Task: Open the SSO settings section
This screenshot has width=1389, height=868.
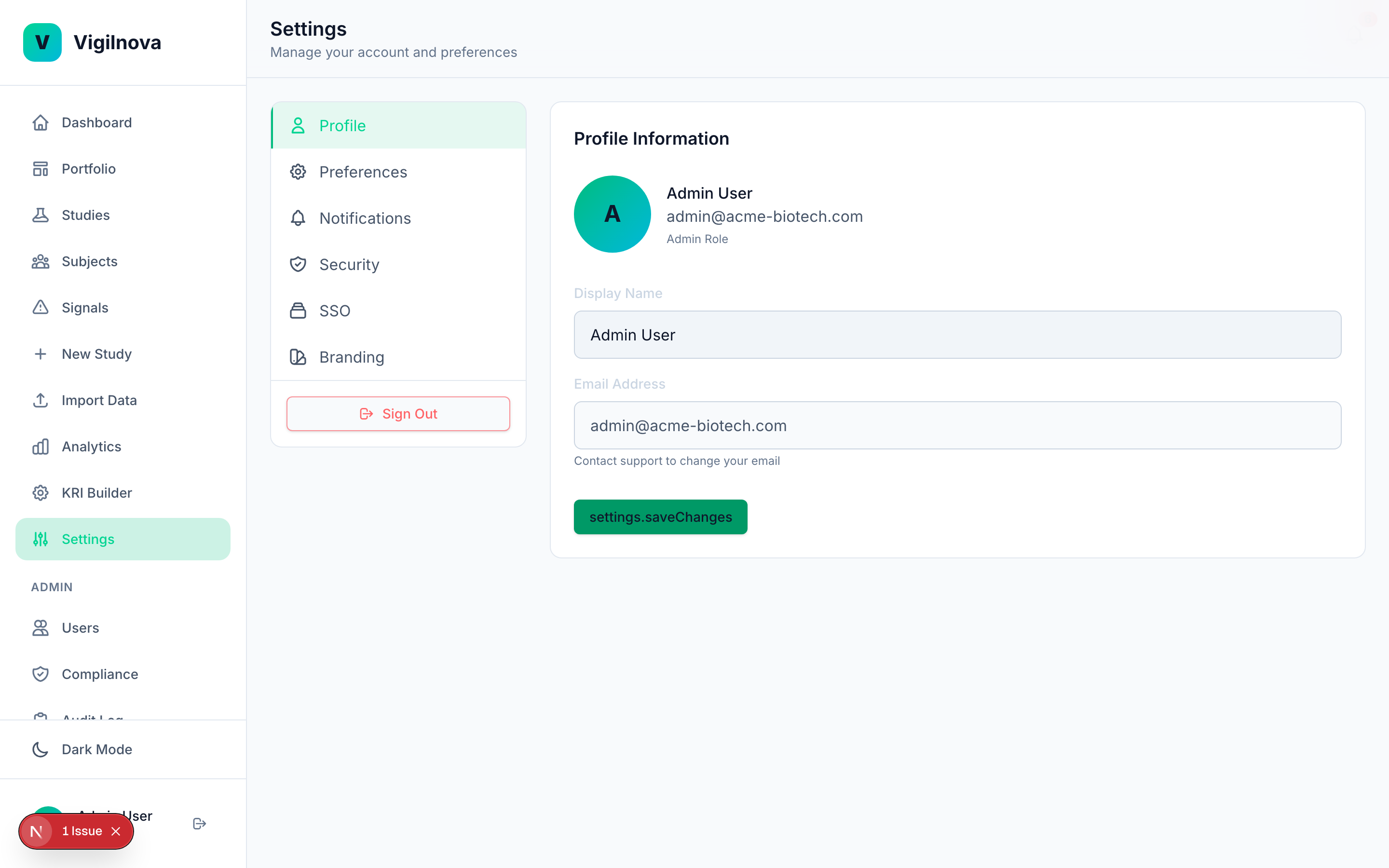Action: [x=335, y=311]
